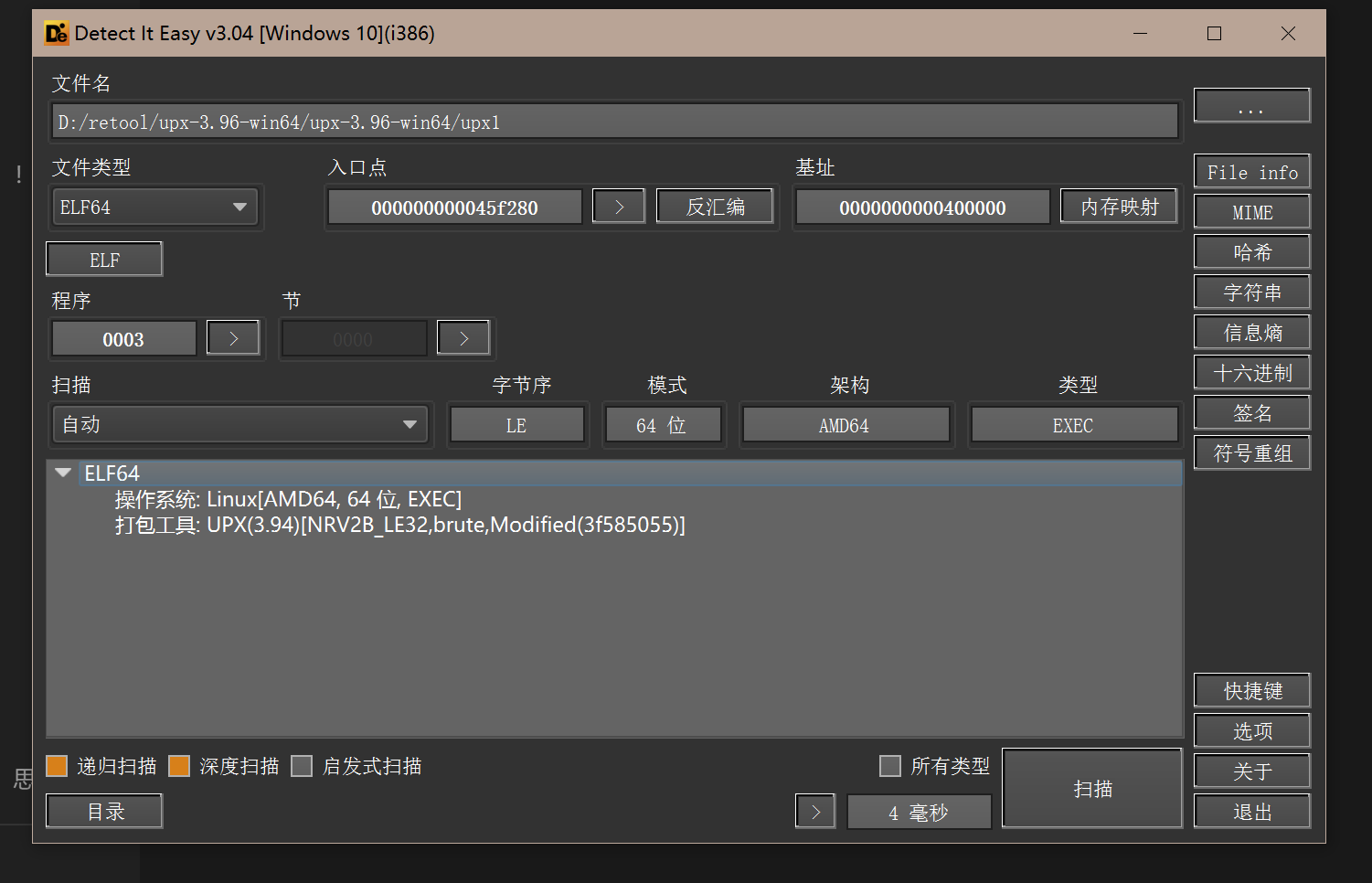
Task: Check the 所有类型 checkbox
Action: pos(890,766)
